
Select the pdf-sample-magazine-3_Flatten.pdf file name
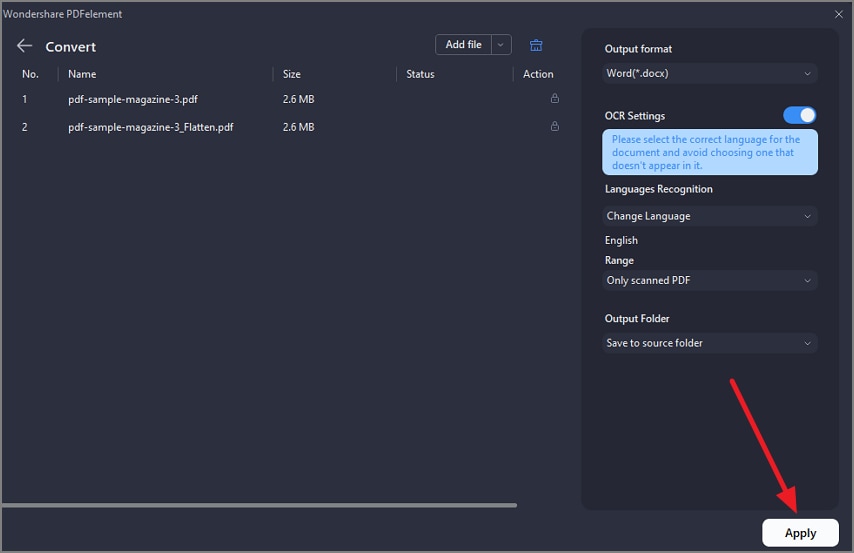pyautogui.click(x=150, y=127)
